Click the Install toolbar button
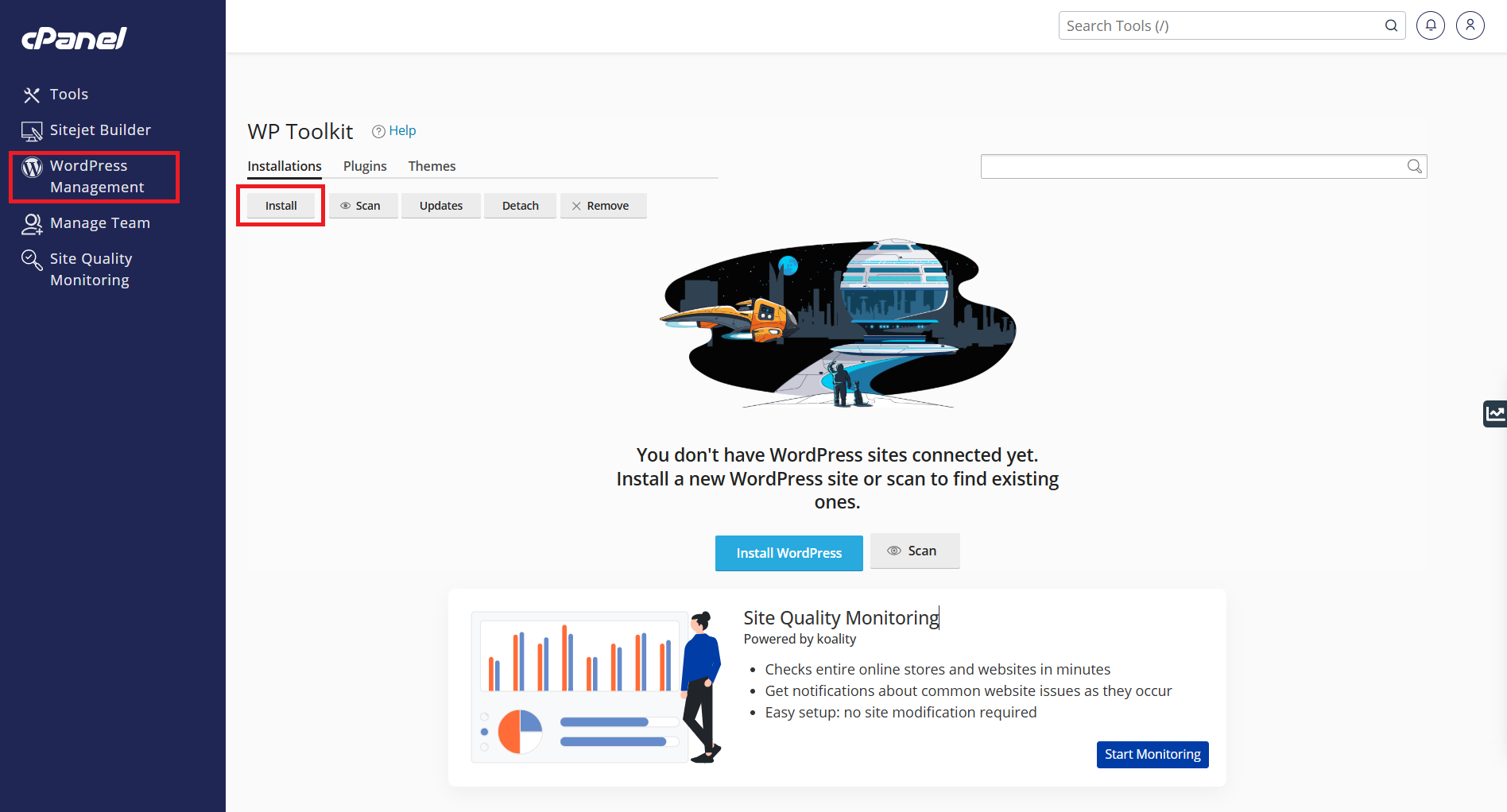The height and width of the screenshot is (812, 1507). click(x=281, y=206)
